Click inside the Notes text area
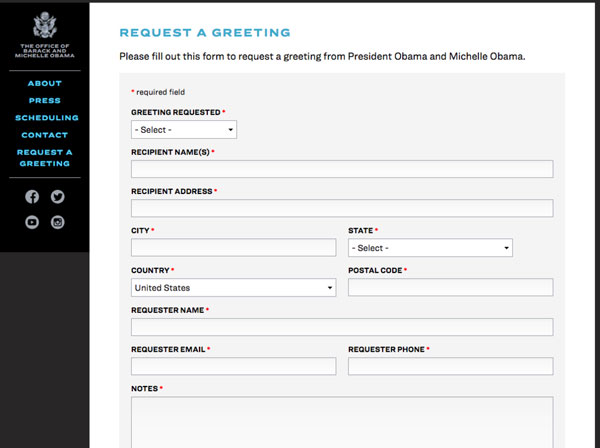The width and height of the screenshot is (600, 448). point(341,420)
